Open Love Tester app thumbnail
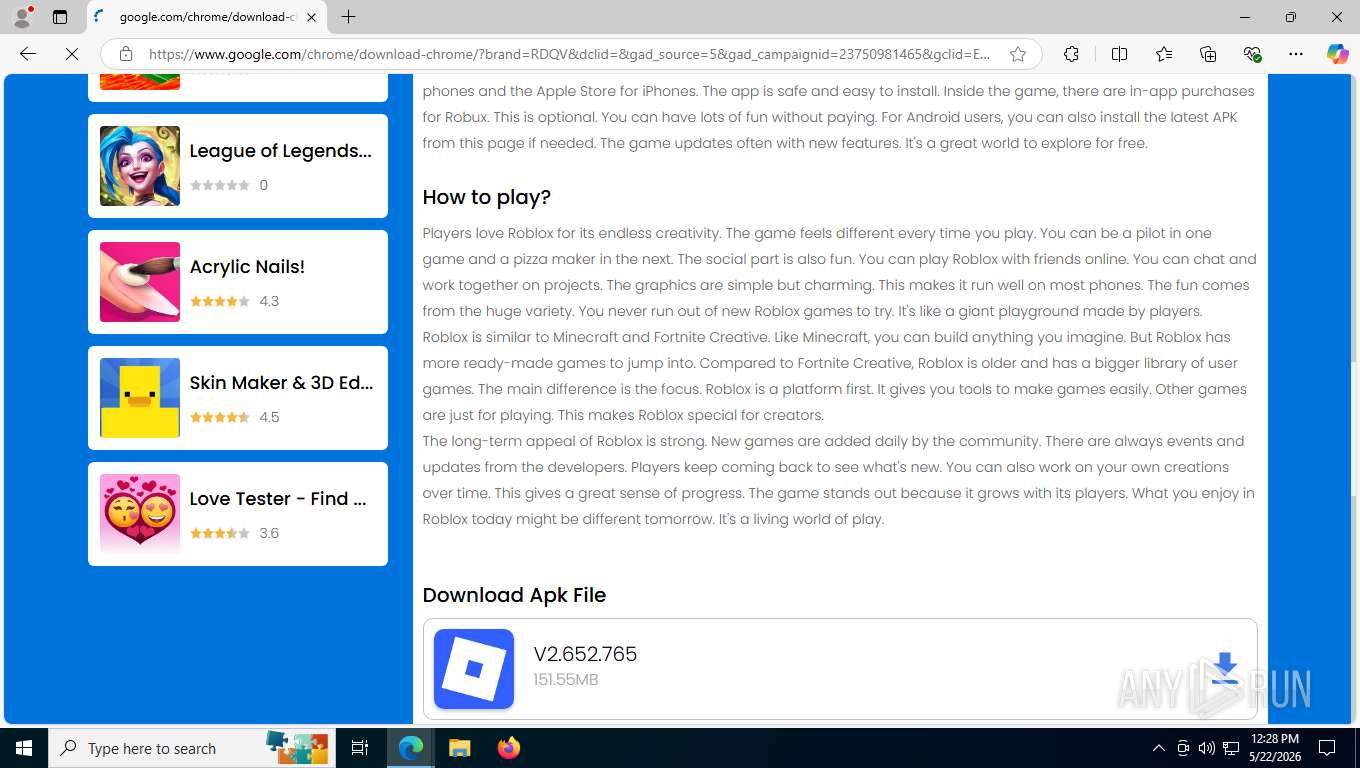Viewport: 1360px width, 768px height. (x=140, y=514)
